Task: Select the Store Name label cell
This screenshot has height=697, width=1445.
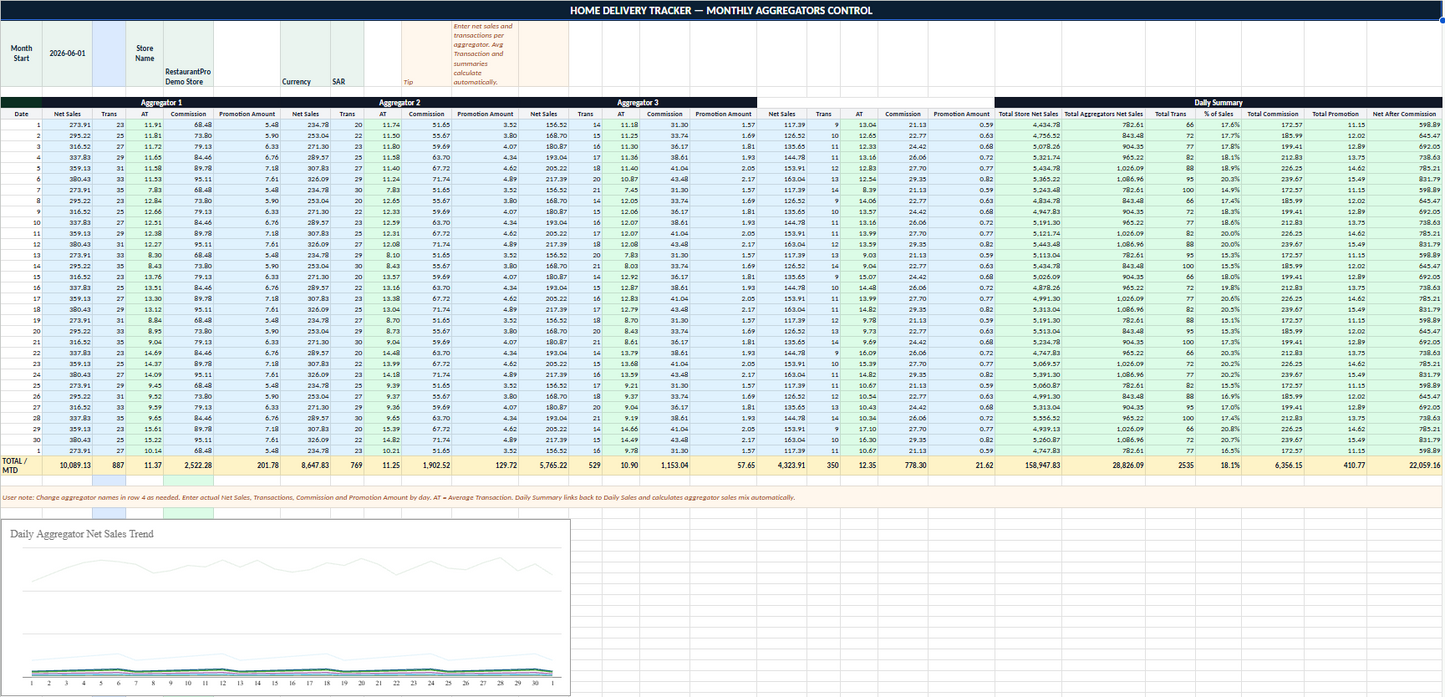Action: (145, 54)
